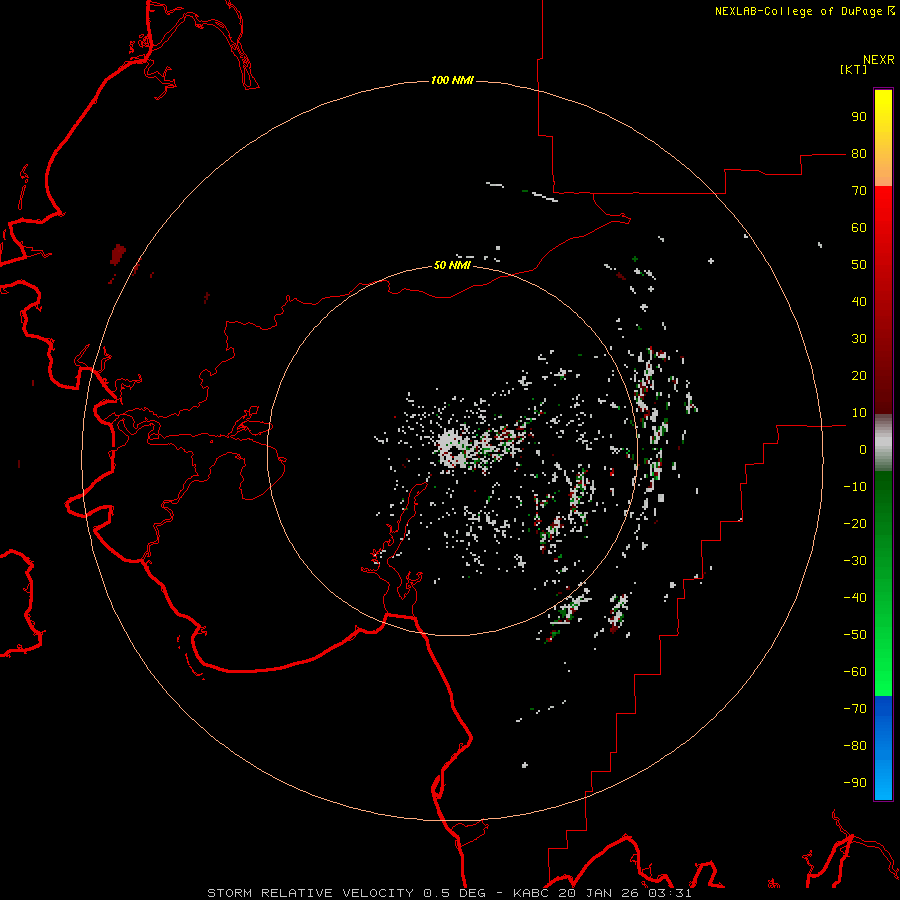Click the 30 value on the velocity scale
900x900 pixels.
tap(859, 339)
